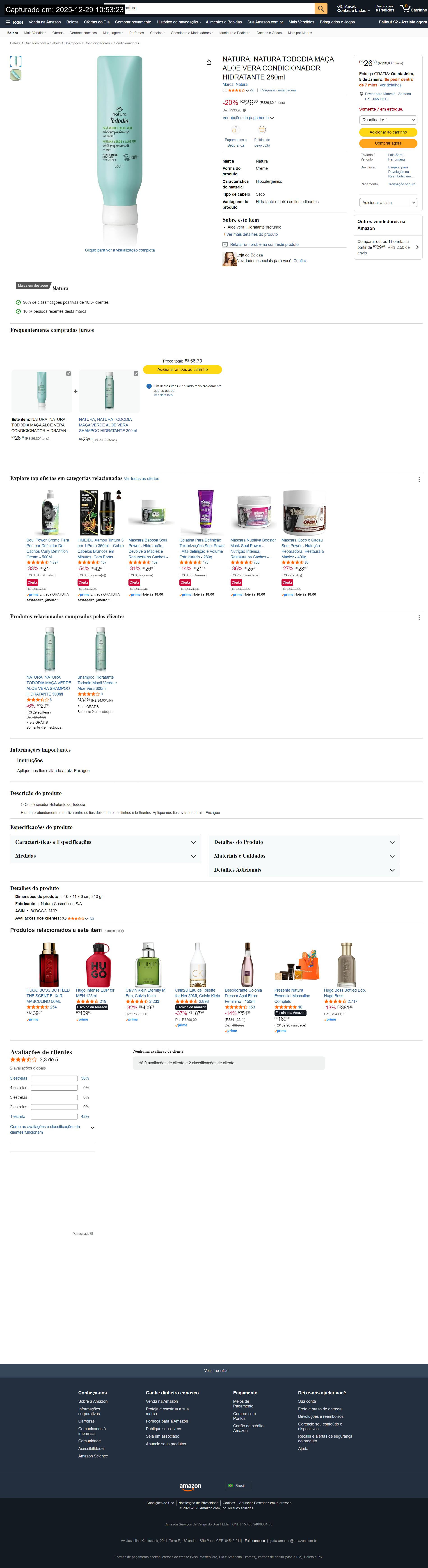Select the Perfumes category tab
The width and height of the screenshot is (428, 1568).
pyautogui.click(x=137, y=33)
